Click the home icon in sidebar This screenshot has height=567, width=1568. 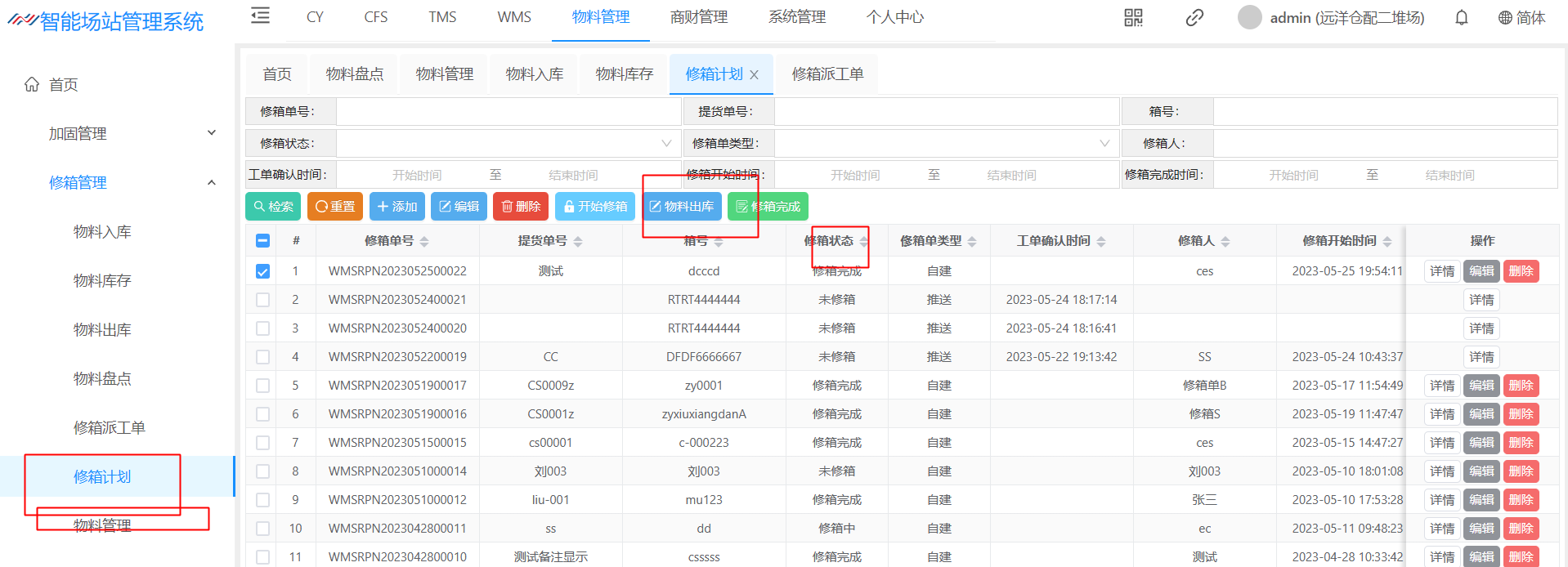tap(32, 84)
